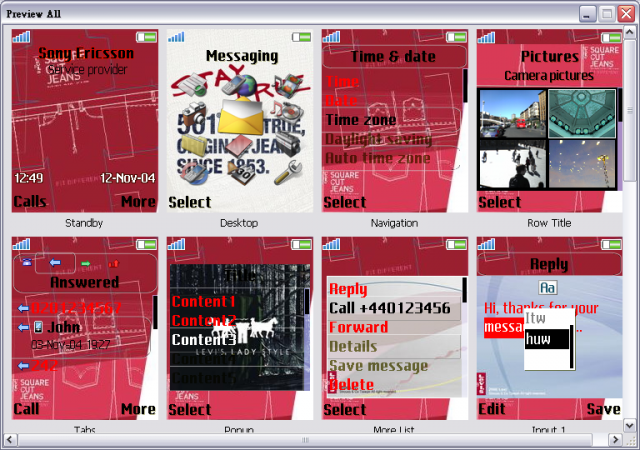Screen dimensions: 640x450
Task: Minimize the Preview All window
Action: coord(587,14)
